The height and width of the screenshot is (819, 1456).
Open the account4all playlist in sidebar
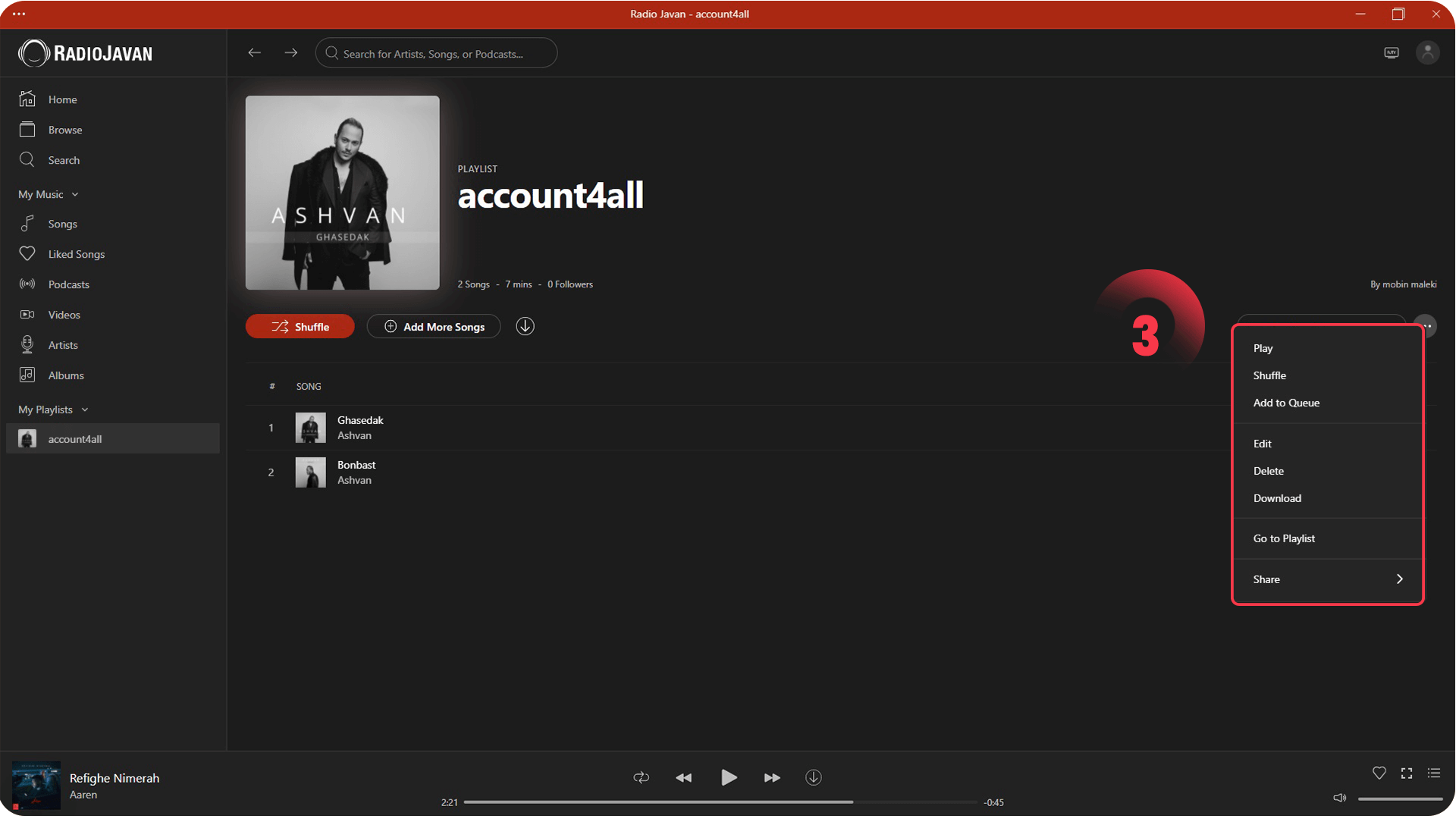tap(112, 438)
